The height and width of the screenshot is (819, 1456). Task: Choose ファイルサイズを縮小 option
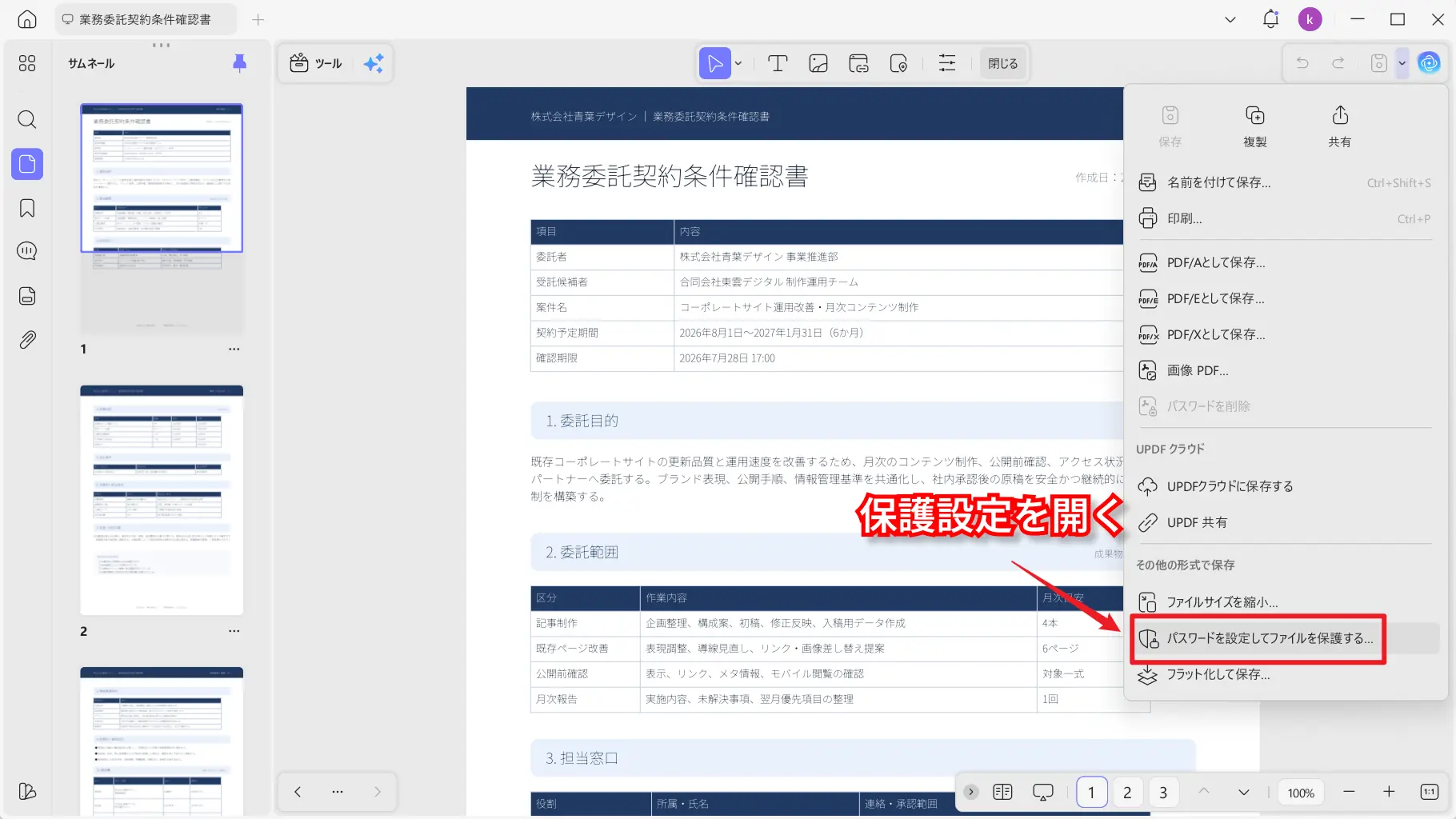[x=1285, y=602]
